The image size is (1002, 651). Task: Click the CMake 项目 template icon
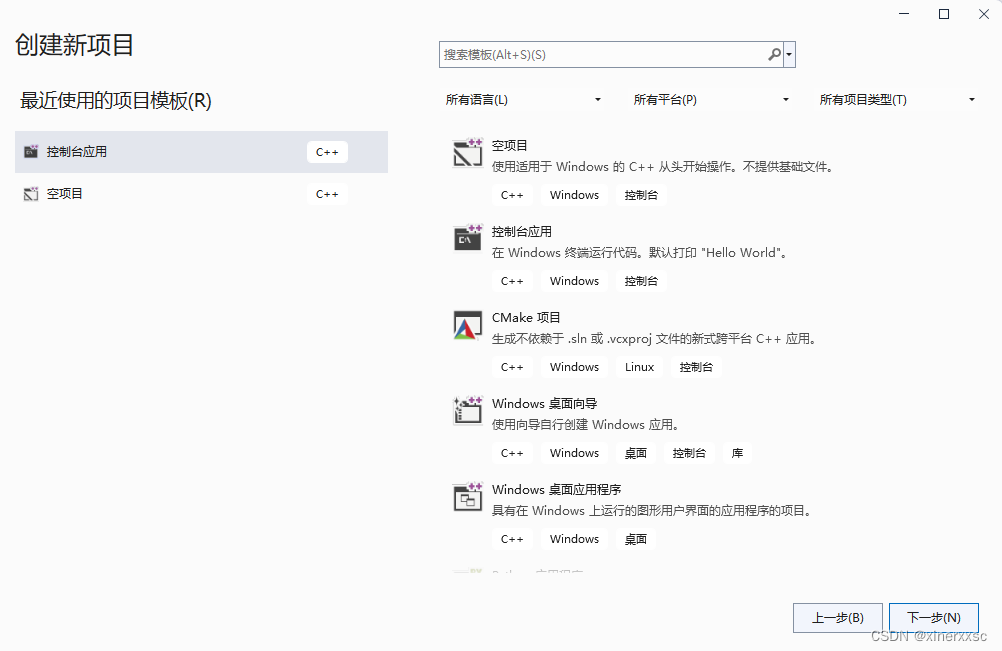467,324
